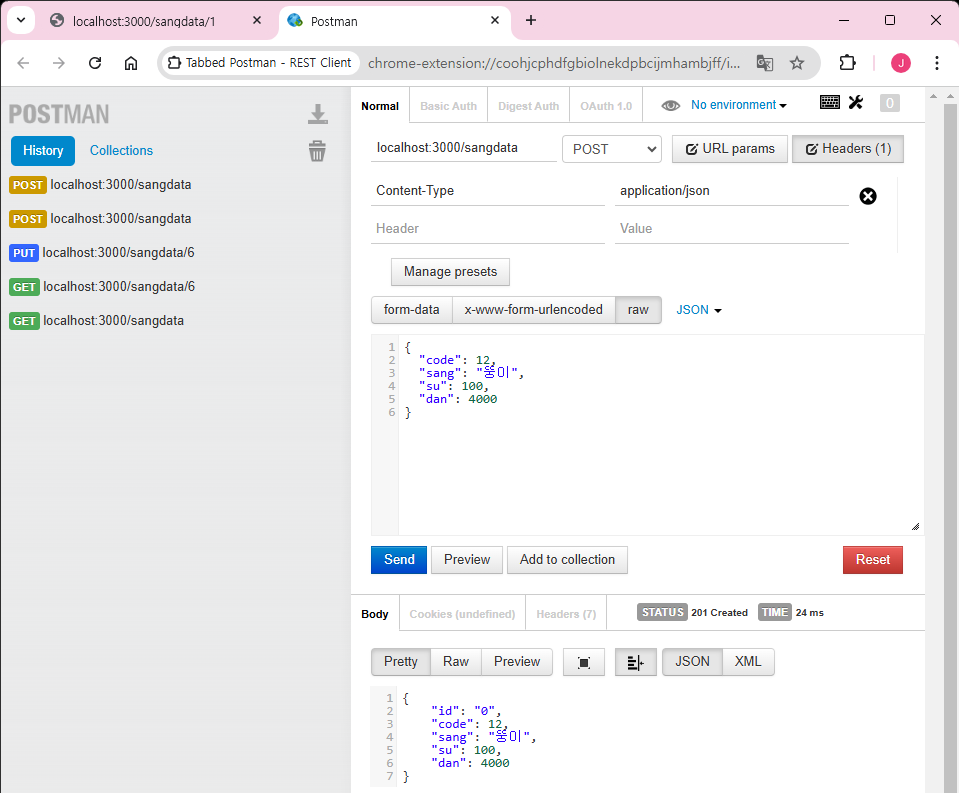The width and height of the screenshot is (959, 793).
Task: Open the Postman download/import icon
Action: [317, 114]
